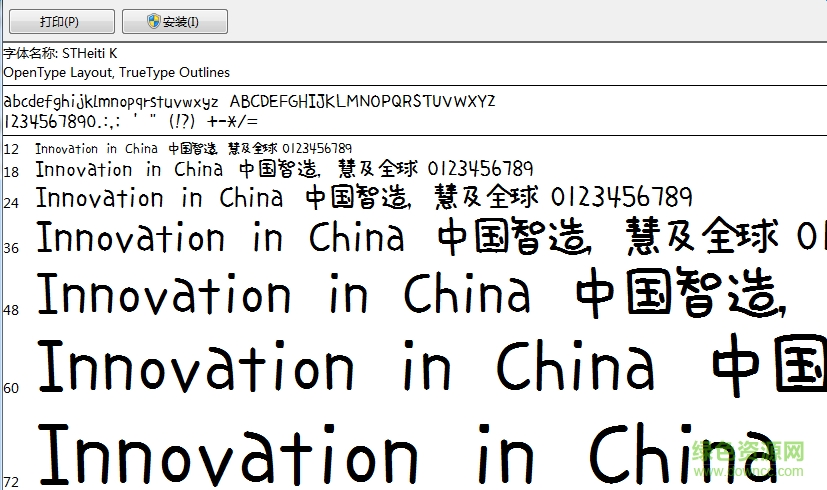Screen dimensions: 827x490
Task: Click the size label '60'
Action: click(11, 388)
